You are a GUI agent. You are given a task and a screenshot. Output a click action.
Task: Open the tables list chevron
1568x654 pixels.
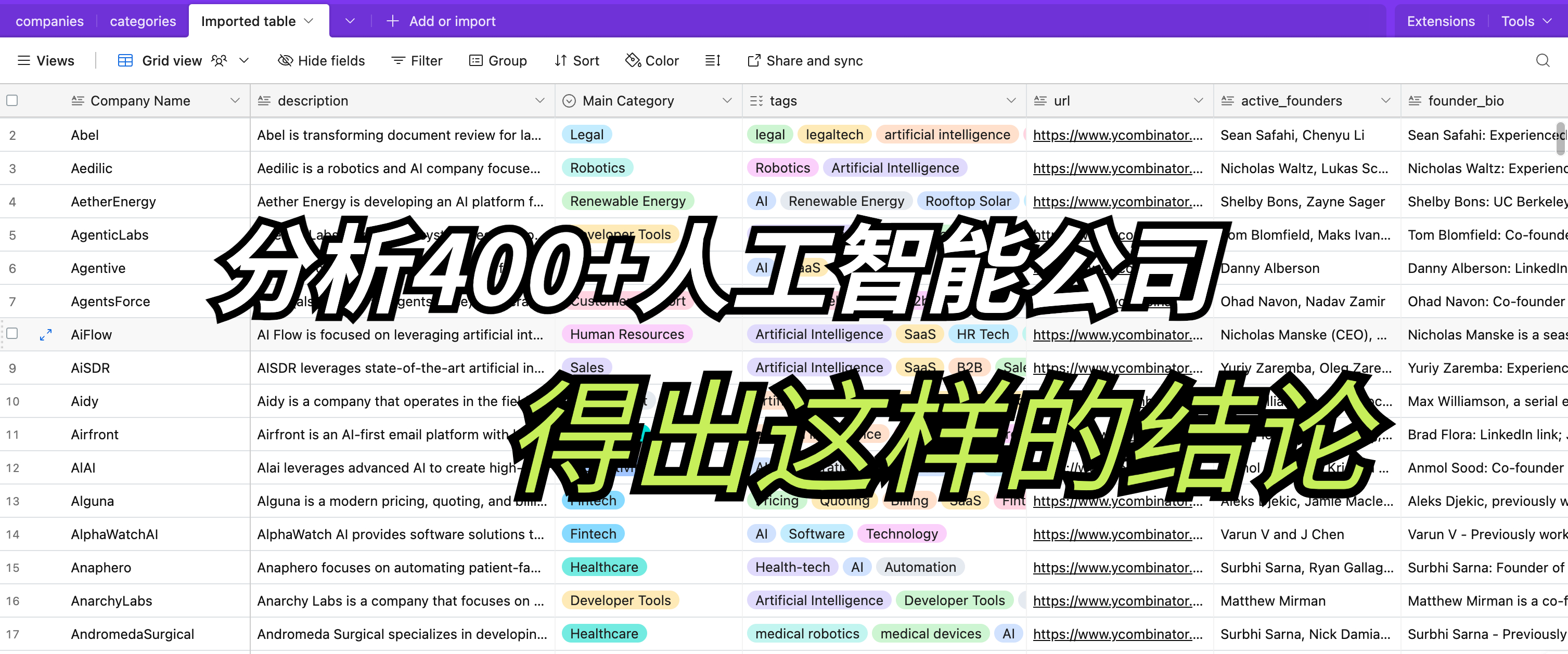(350, 21)
